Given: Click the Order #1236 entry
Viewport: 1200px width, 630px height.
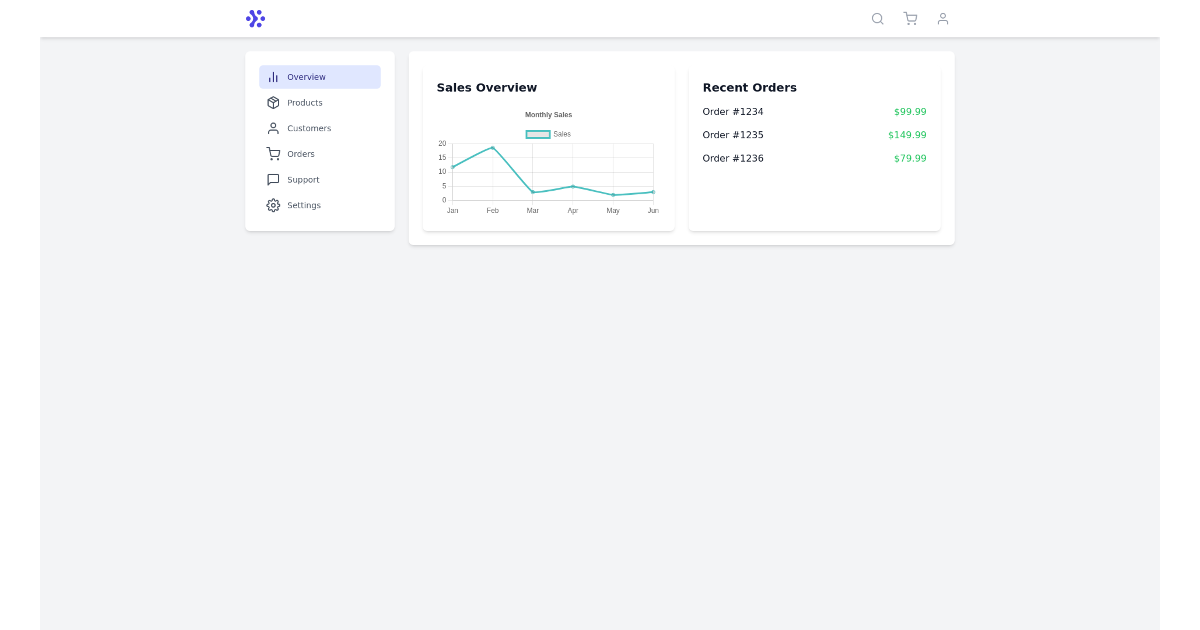Looking at the screenshot, I should 732,158.
